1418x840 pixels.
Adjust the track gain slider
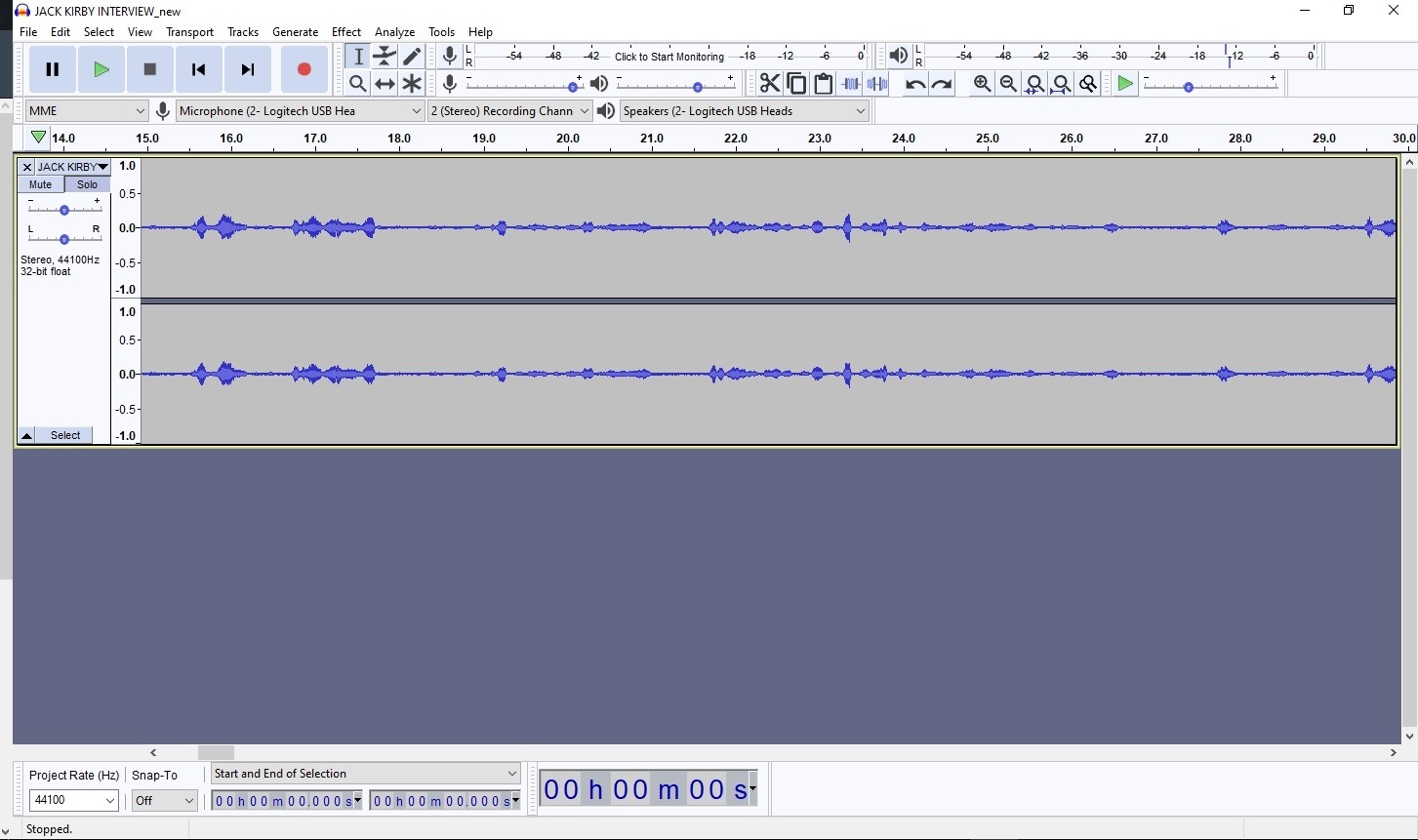64,208
